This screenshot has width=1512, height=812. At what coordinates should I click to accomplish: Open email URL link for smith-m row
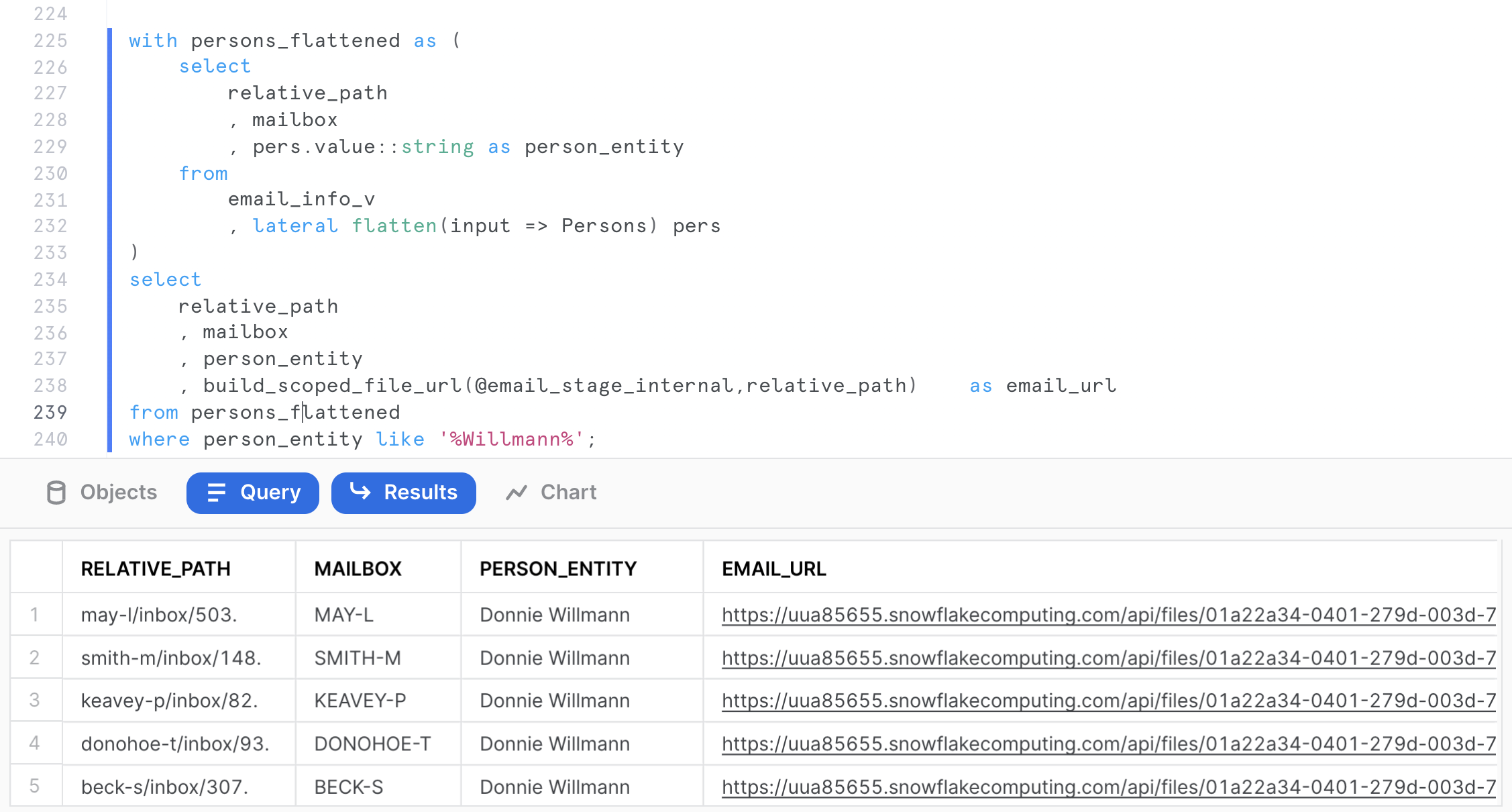[1108, 658]
